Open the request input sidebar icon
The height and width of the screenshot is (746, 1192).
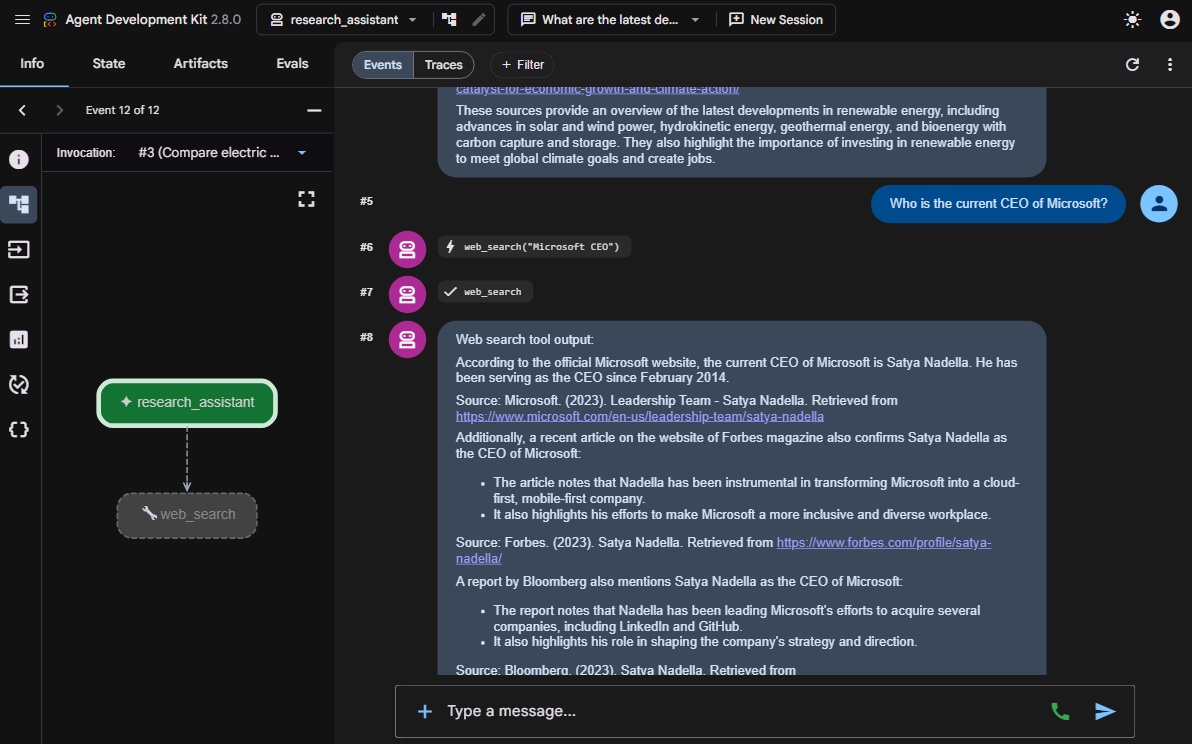point(19,249)
